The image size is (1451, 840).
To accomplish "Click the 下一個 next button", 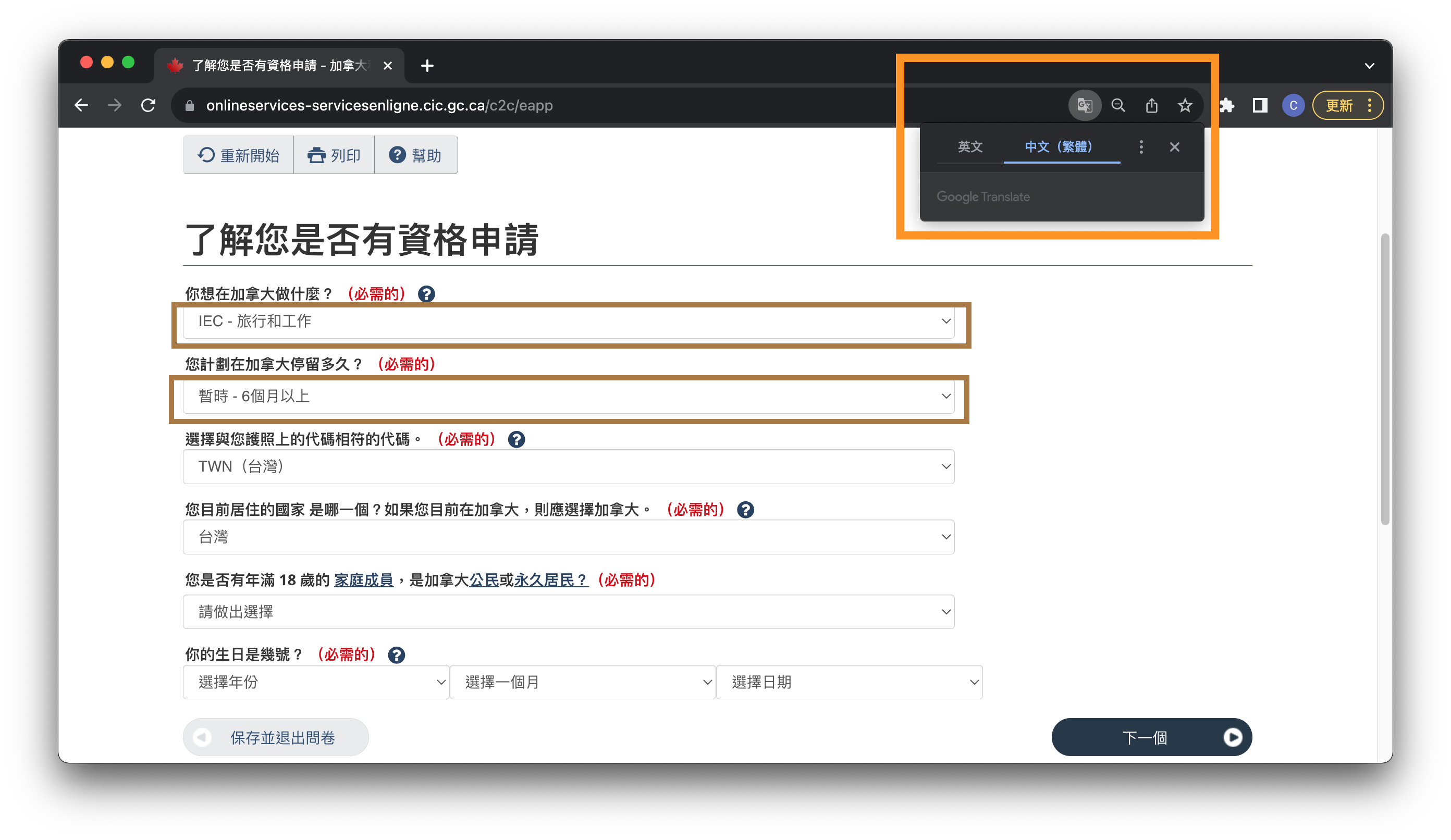I will click(1152, 737).
